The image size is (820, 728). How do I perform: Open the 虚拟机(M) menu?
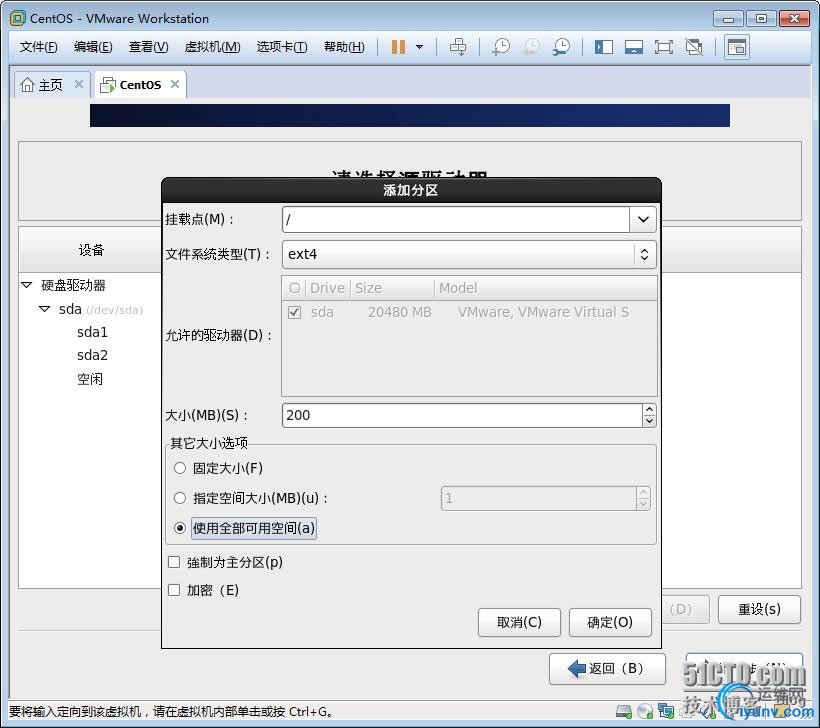click(x=212, y=47)
